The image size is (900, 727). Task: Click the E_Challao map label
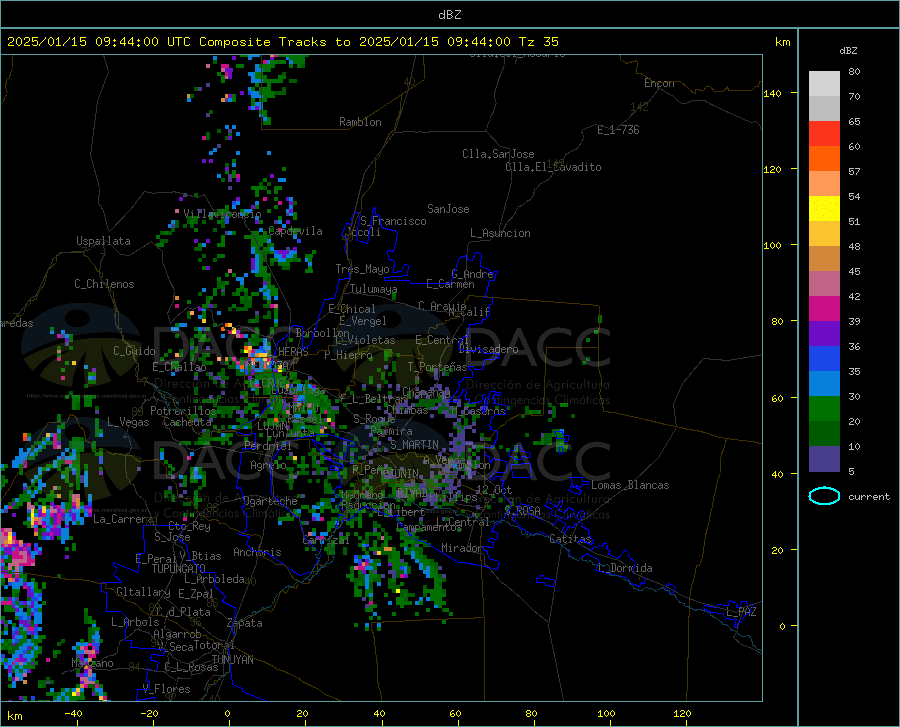click(179, 367)
